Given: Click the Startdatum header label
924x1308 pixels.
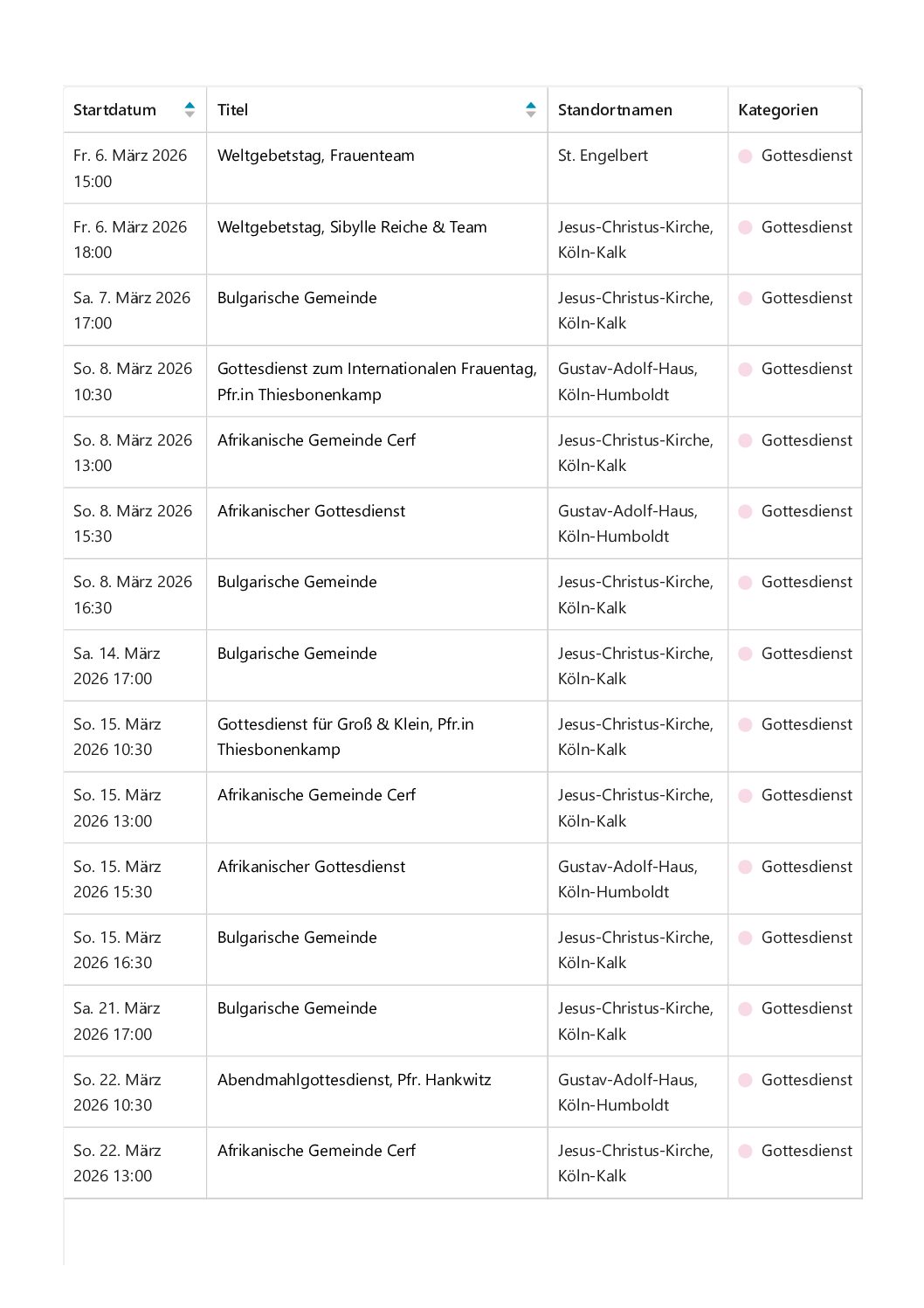Looking at the screenshot, I should [x=114, y=110].
